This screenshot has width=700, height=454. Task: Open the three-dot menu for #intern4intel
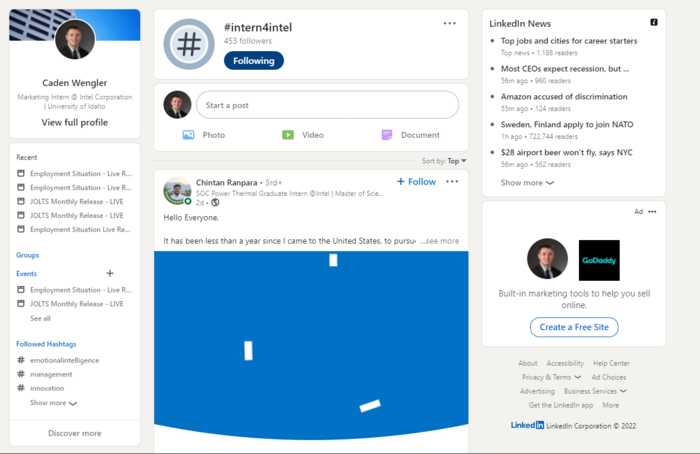(450, 23)
